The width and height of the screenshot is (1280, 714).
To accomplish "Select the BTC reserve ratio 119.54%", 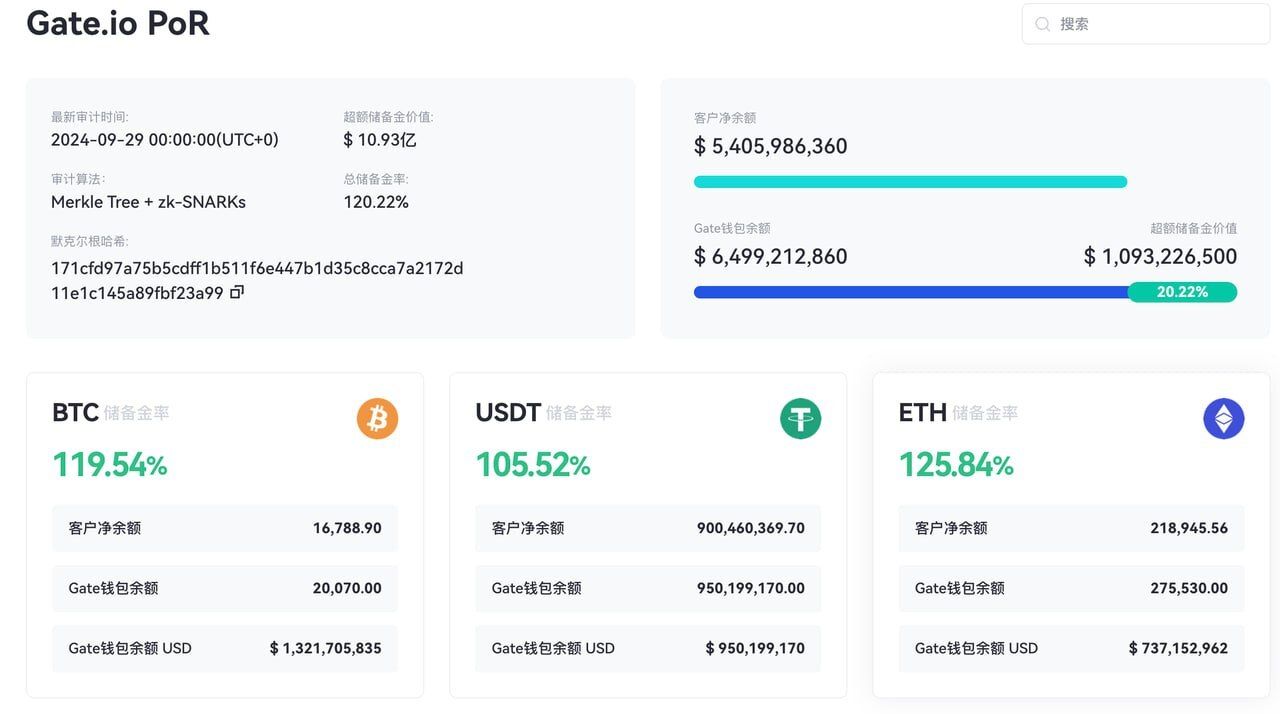I will (x=108, y=465).
